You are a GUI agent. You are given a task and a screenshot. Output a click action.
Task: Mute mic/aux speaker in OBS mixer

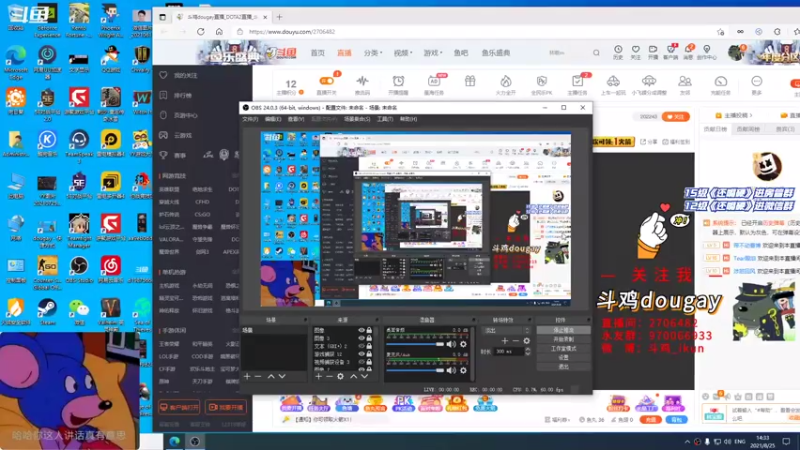pos(451,370)
